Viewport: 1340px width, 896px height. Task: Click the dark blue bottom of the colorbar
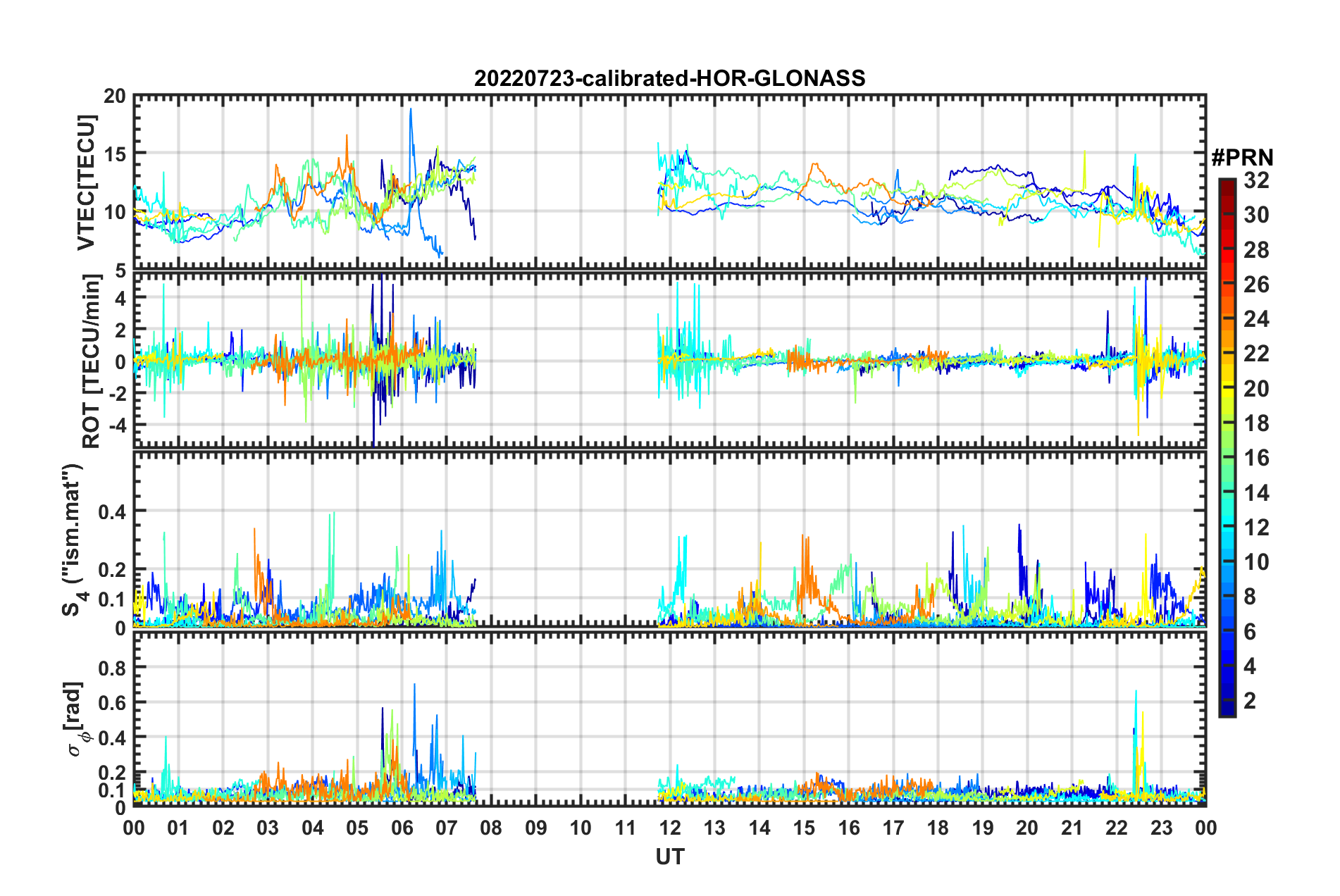[x=1227, y=710]
